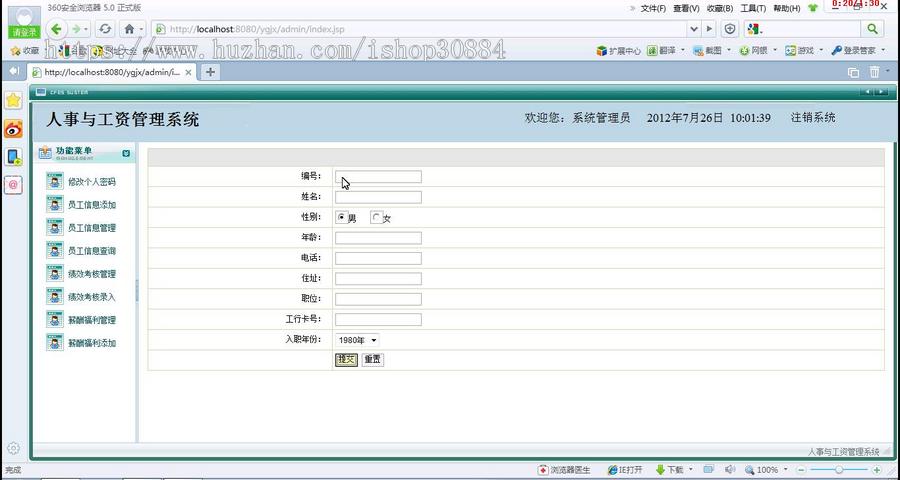Click the trash bin icon on tab bar

[x=874, y=72]
